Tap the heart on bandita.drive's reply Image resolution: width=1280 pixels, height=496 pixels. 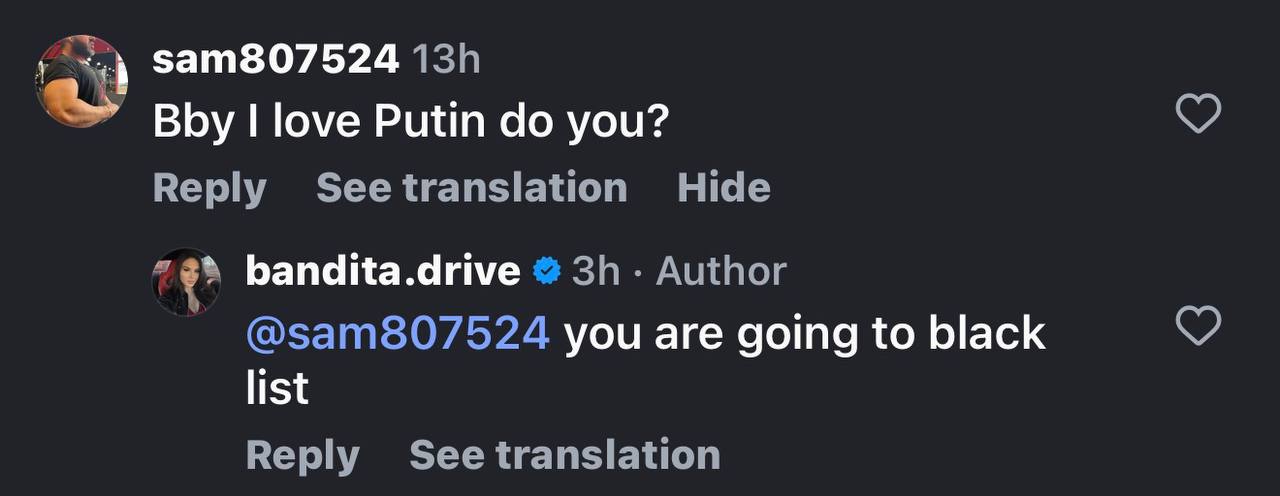[x=1197, y=326]
